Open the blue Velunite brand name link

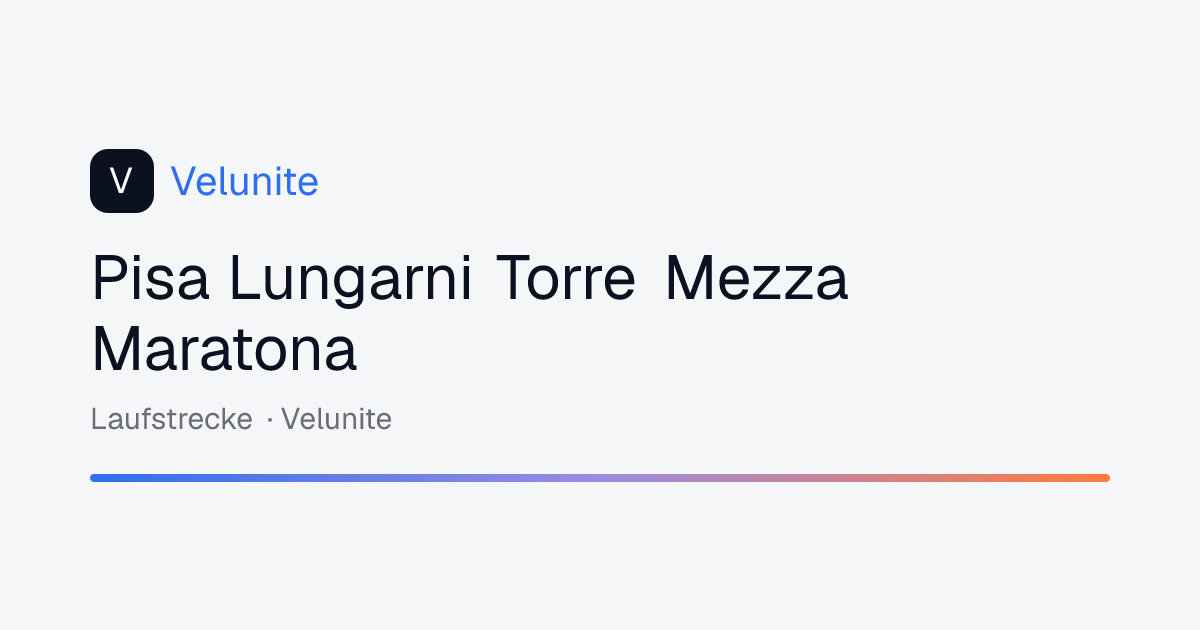[x=245, y=182]
